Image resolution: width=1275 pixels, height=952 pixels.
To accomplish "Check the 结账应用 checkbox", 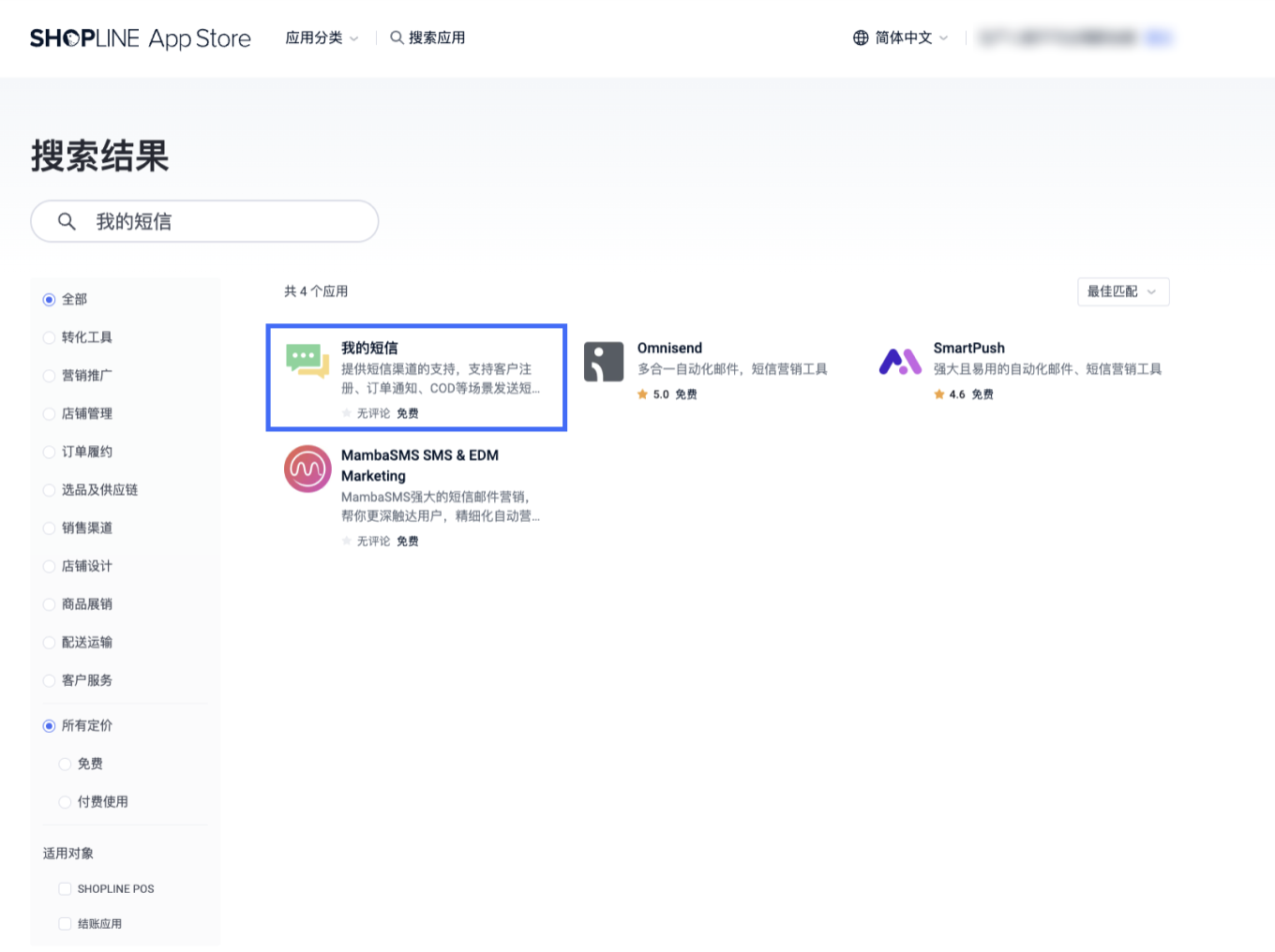I will point(65,924).
